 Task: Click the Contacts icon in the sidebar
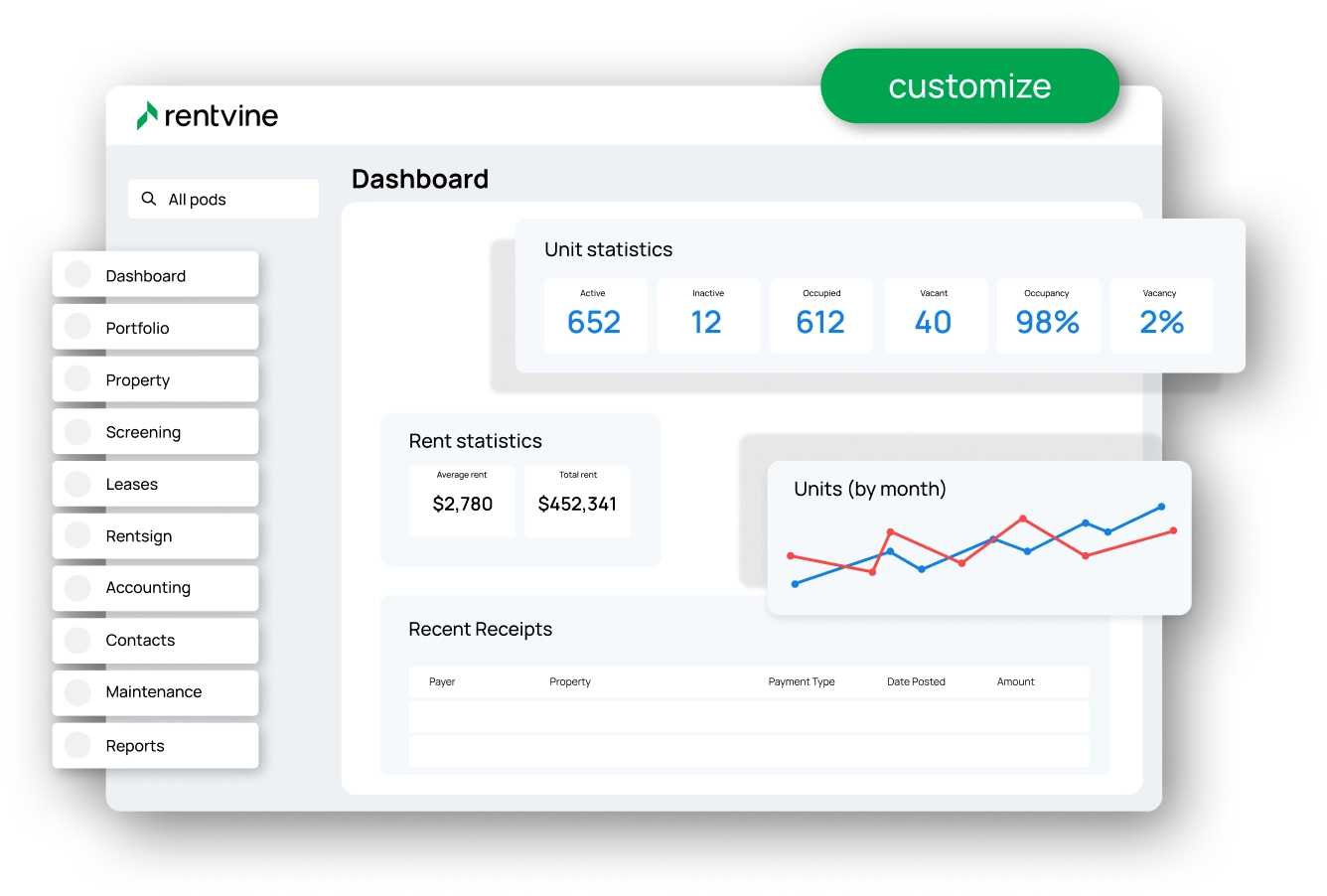coord(77,640)
